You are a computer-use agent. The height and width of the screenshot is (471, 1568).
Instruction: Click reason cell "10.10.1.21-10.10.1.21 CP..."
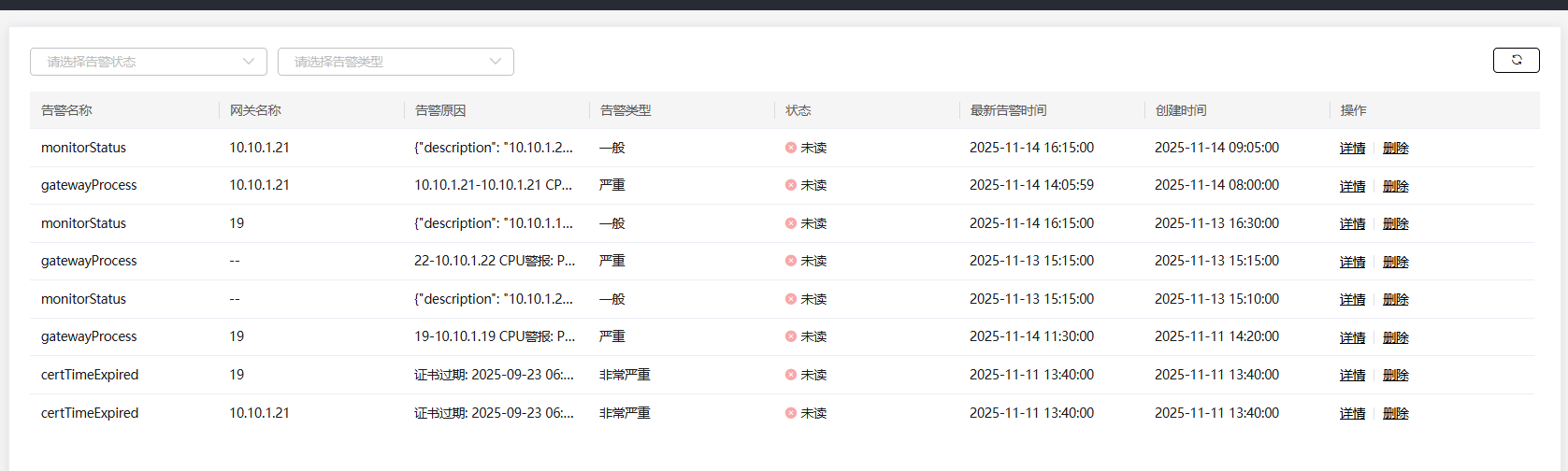[x=494, y=185]
